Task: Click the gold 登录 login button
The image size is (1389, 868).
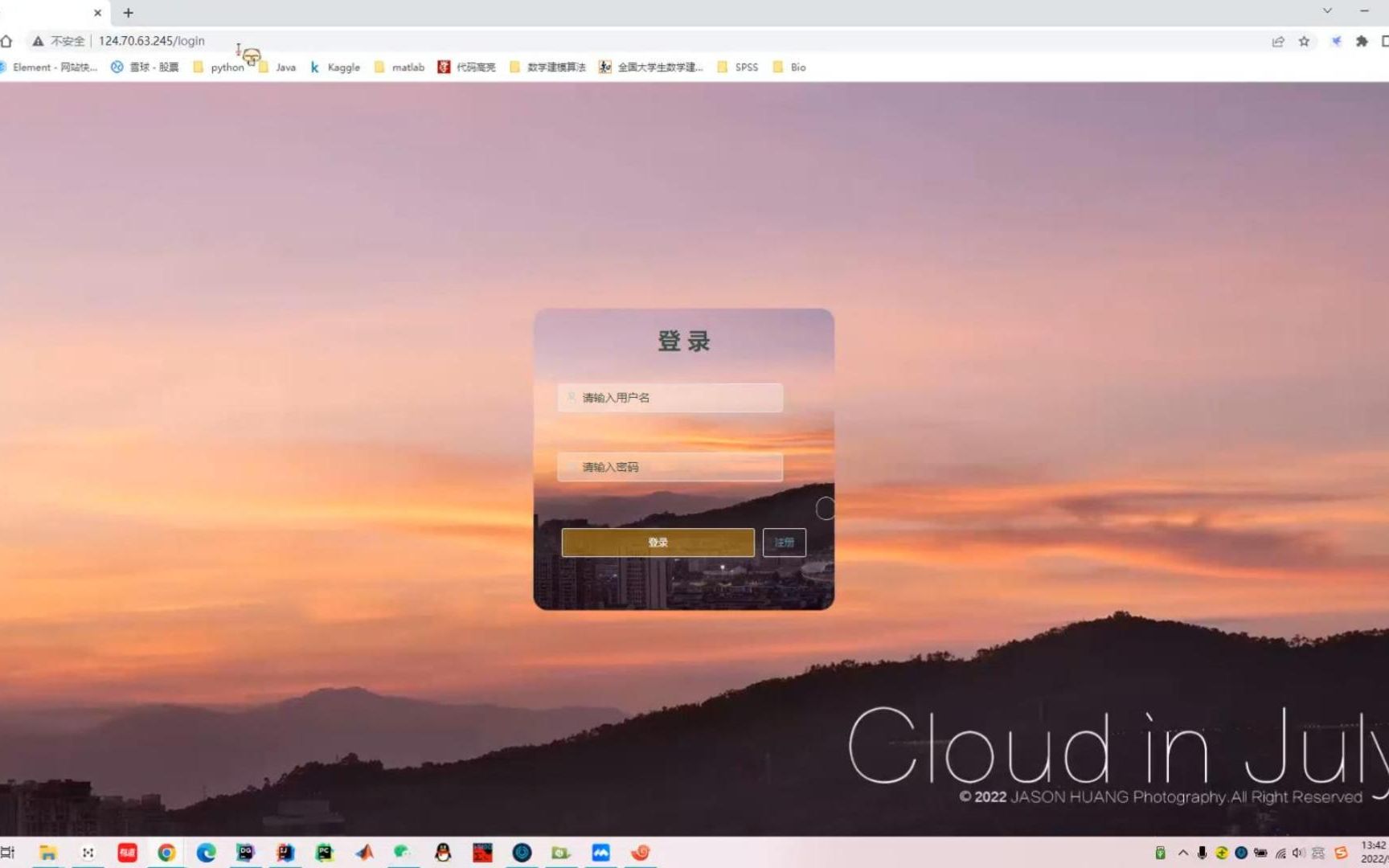Action: [x=658, y=542]
